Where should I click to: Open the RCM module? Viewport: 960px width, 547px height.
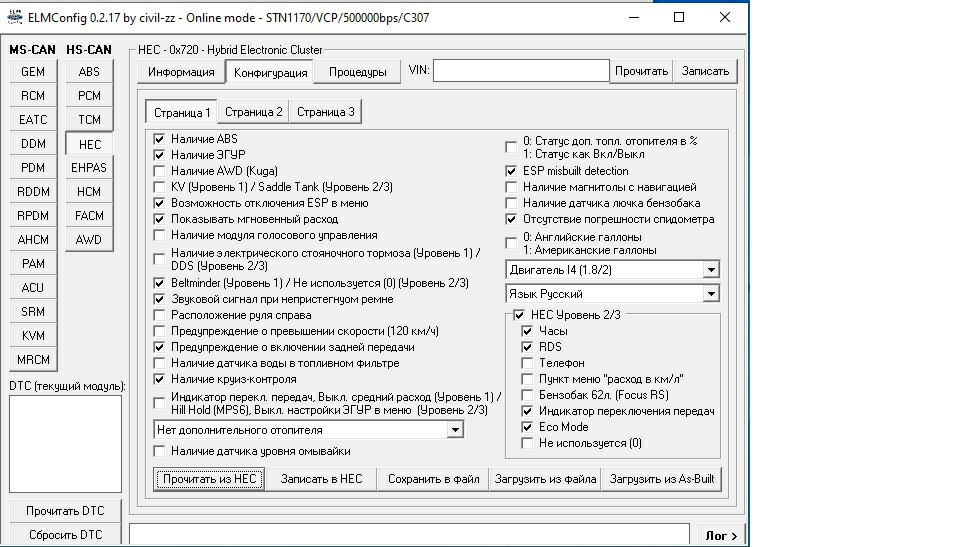coord(33,96)
